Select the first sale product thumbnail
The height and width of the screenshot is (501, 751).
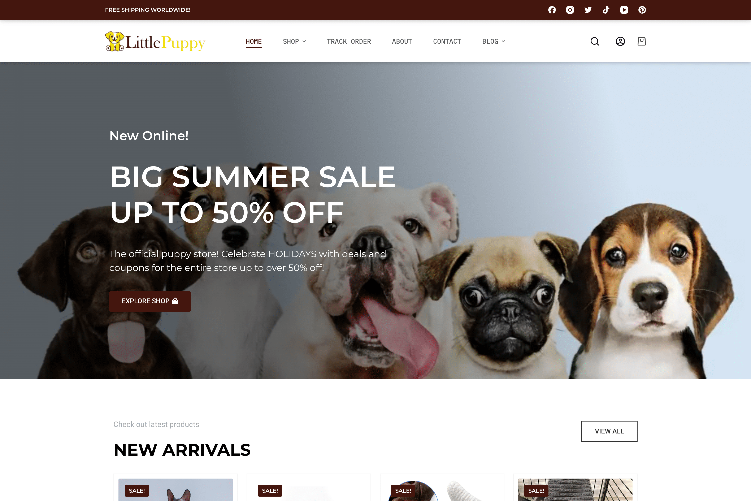click(x=175, y=490)
